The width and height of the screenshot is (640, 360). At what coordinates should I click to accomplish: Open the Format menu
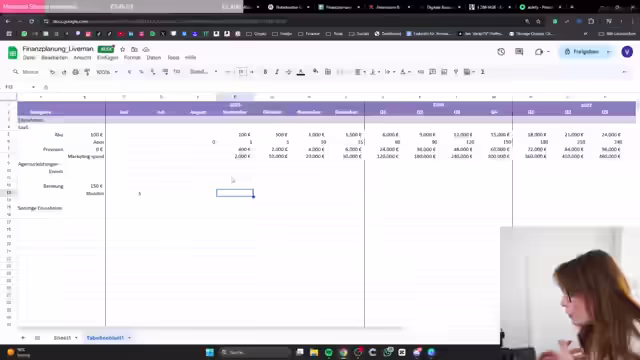[x=132, y=58]
